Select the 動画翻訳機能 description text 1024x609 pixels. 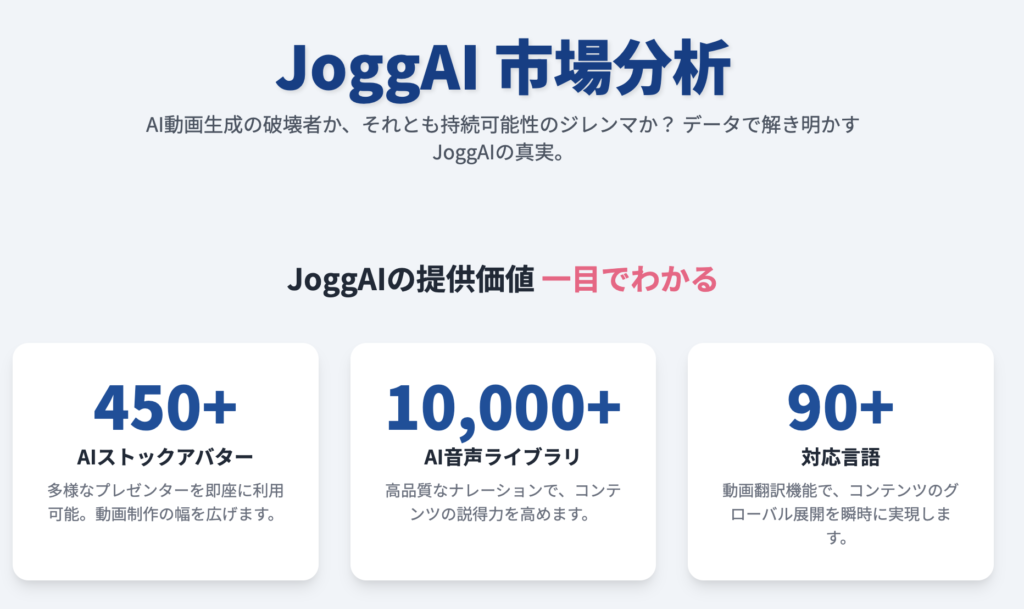click(840, 514)
